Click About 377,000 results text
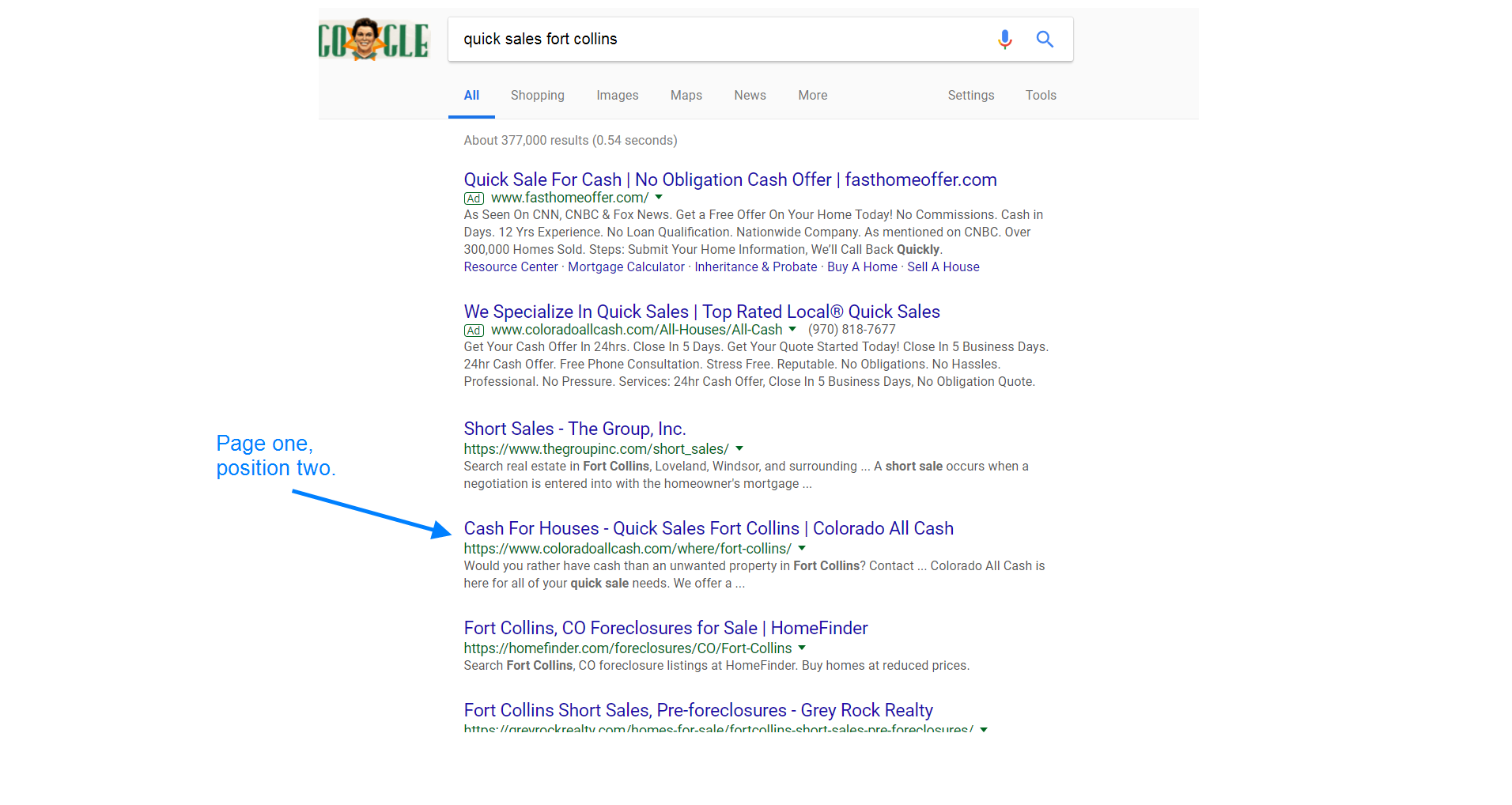 coord(570,140)
